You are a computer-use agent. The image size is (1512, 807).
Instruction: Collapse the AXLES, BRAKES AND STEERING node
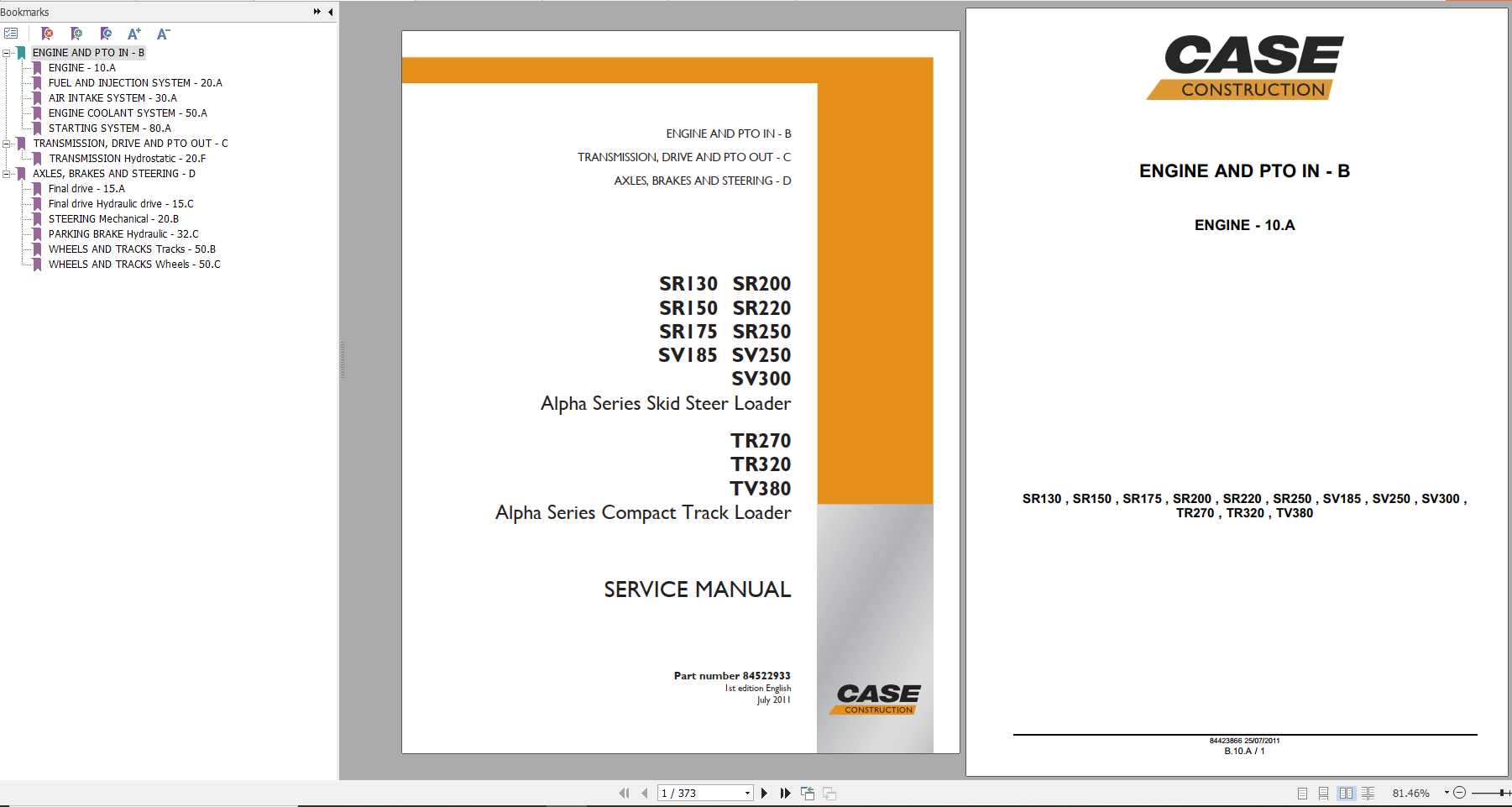tap(7, 174)
